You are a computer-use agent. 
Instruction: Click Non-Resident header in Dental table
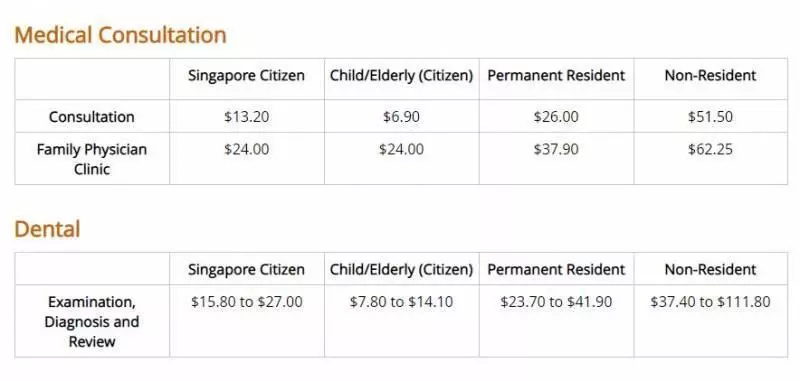[710, 269]
